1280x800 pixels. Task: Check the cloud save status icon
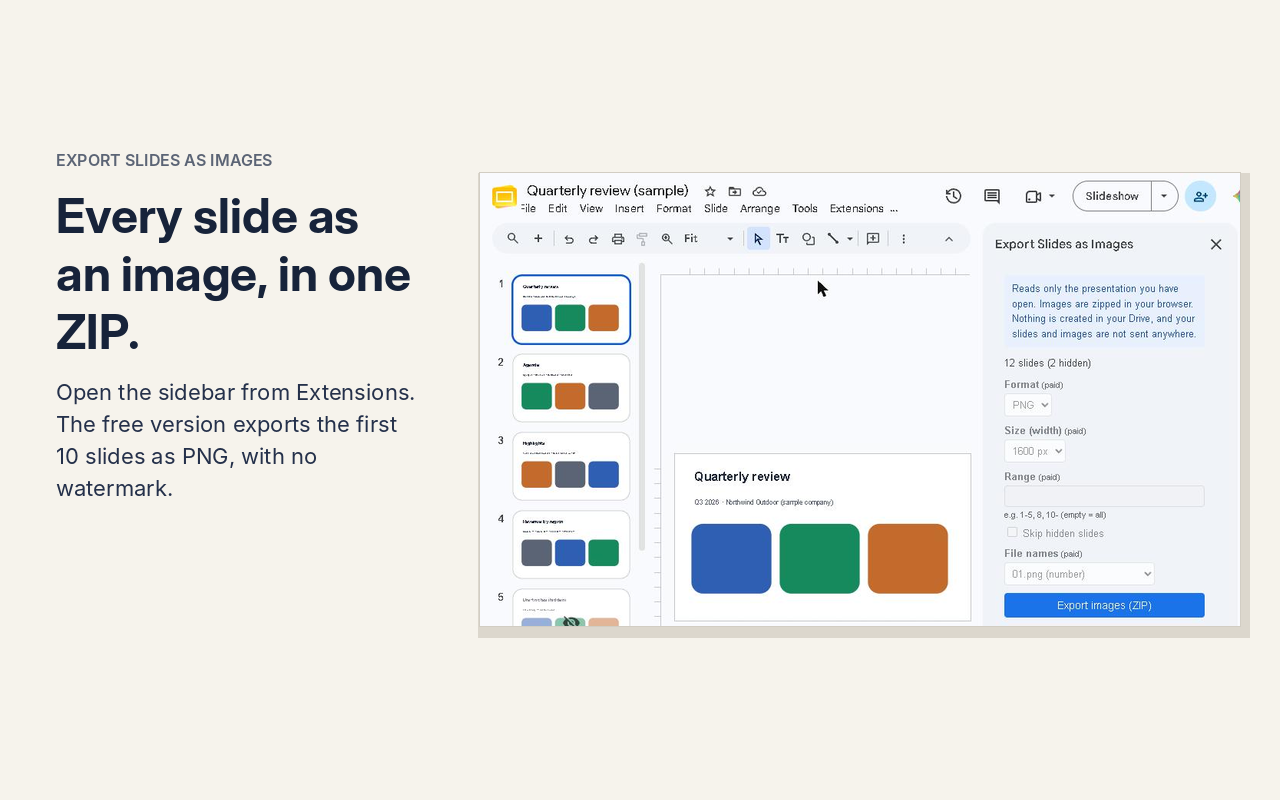point(759,191)
